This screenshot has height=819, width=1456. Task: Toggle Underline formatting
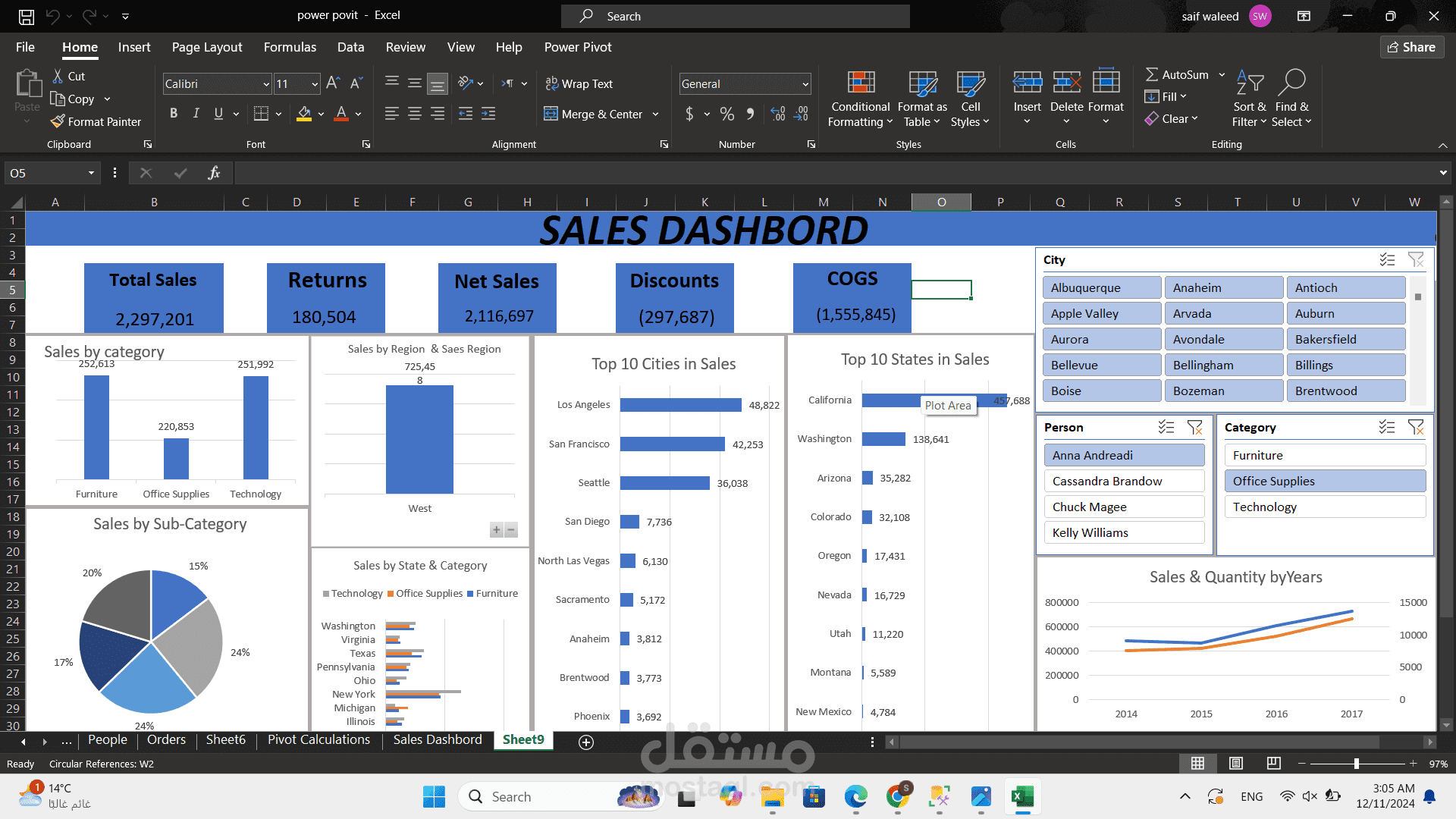218,114
